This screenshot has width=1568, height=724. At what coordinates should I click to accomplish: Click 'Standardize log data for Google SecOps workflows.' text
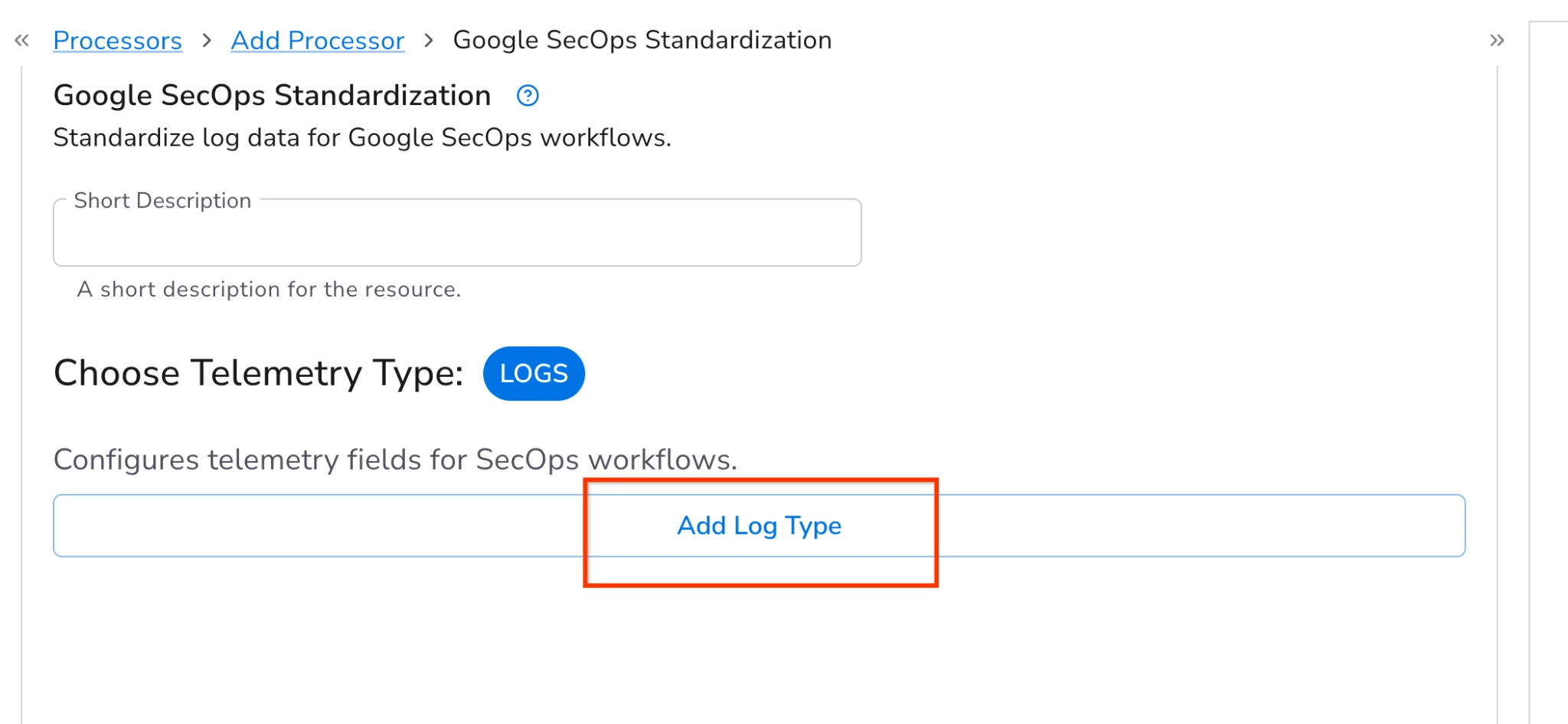coord(362,138)
